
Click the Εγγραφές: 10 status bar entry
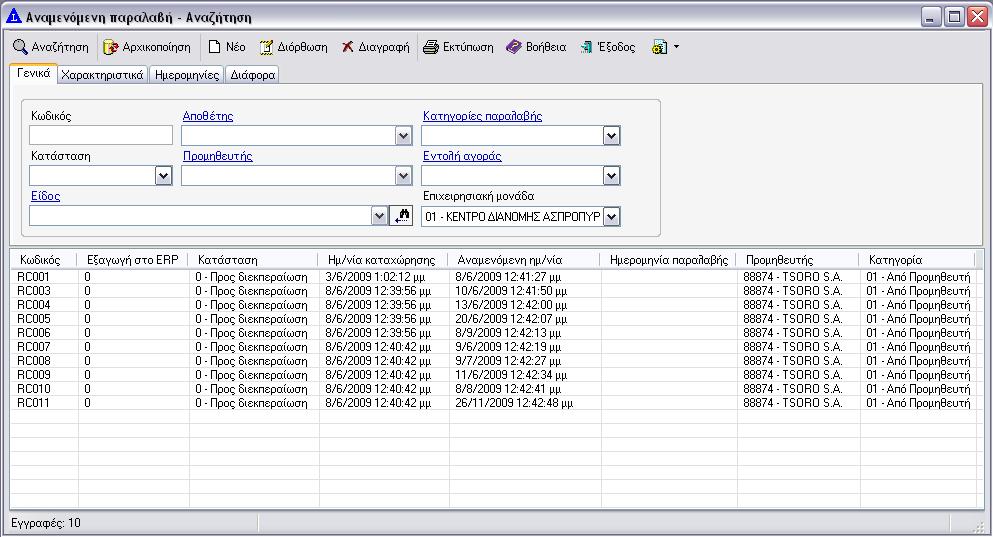point(46,523)
